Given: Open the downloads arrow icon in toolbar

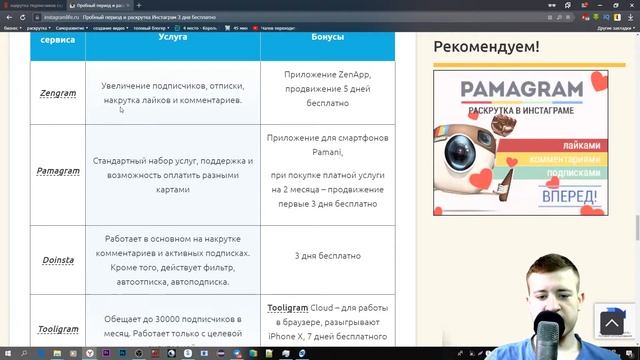Looking at the screenshot, I should pyautogui.click(x=631, y=17).
